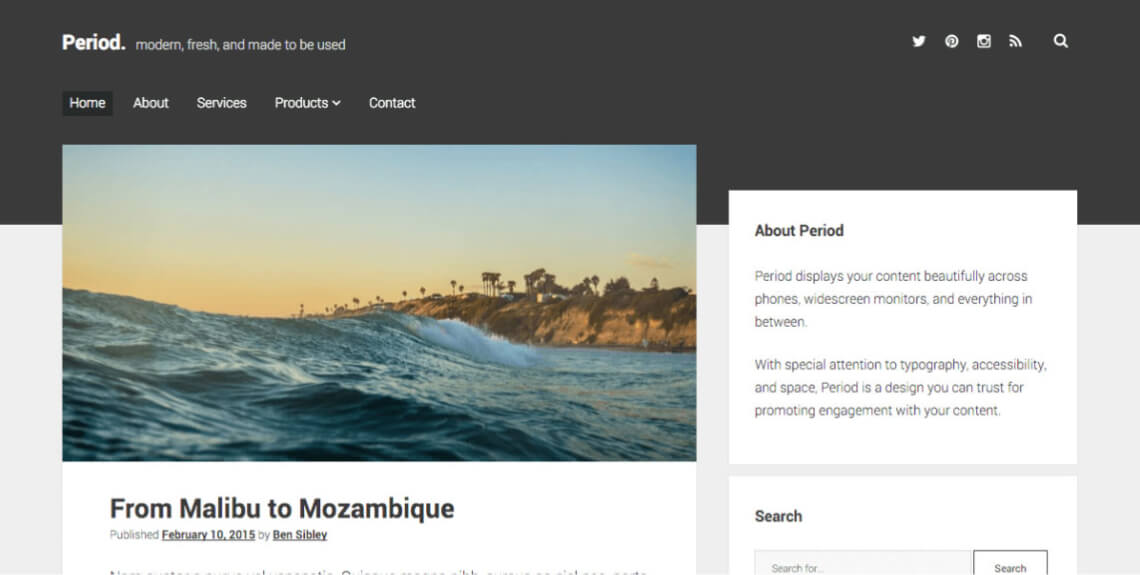
Task: View author Ben Sibley's posts
Action: click(300, 535)
